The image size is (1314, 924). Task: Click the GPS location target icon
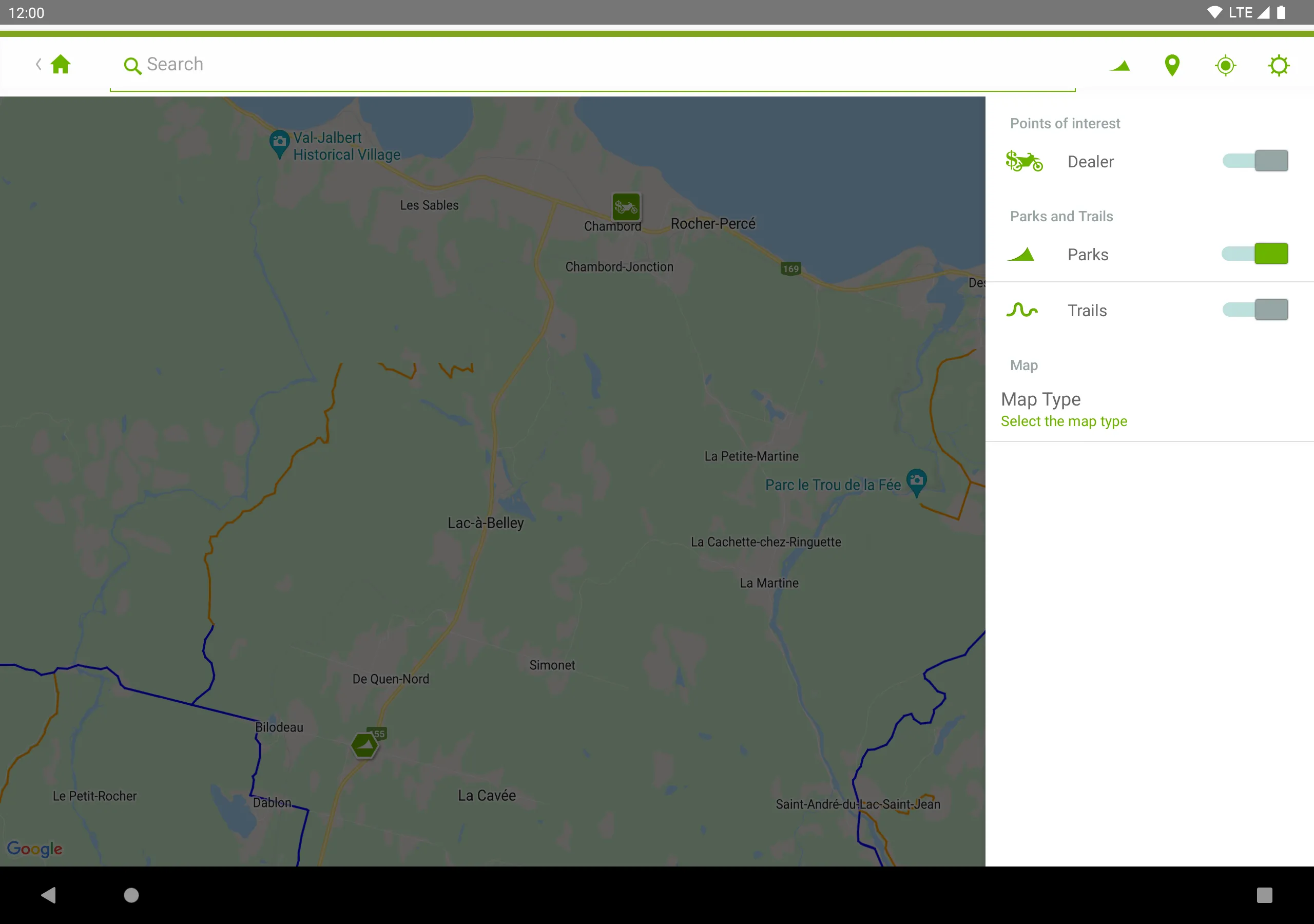click(x=1225, y=64)
